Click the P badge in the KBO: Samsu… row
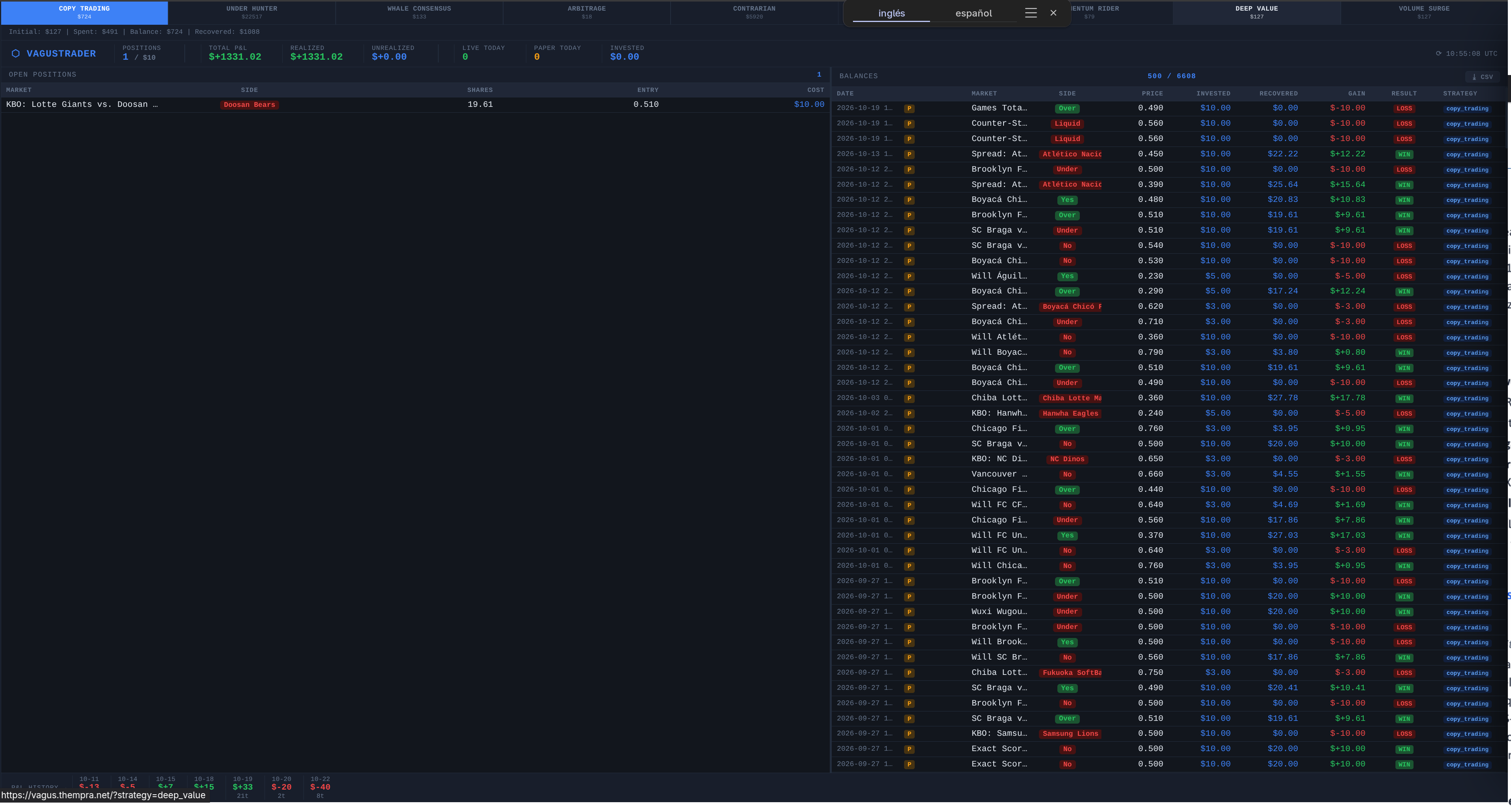Viewport: 1511px width, 812px height. [909, 734]
